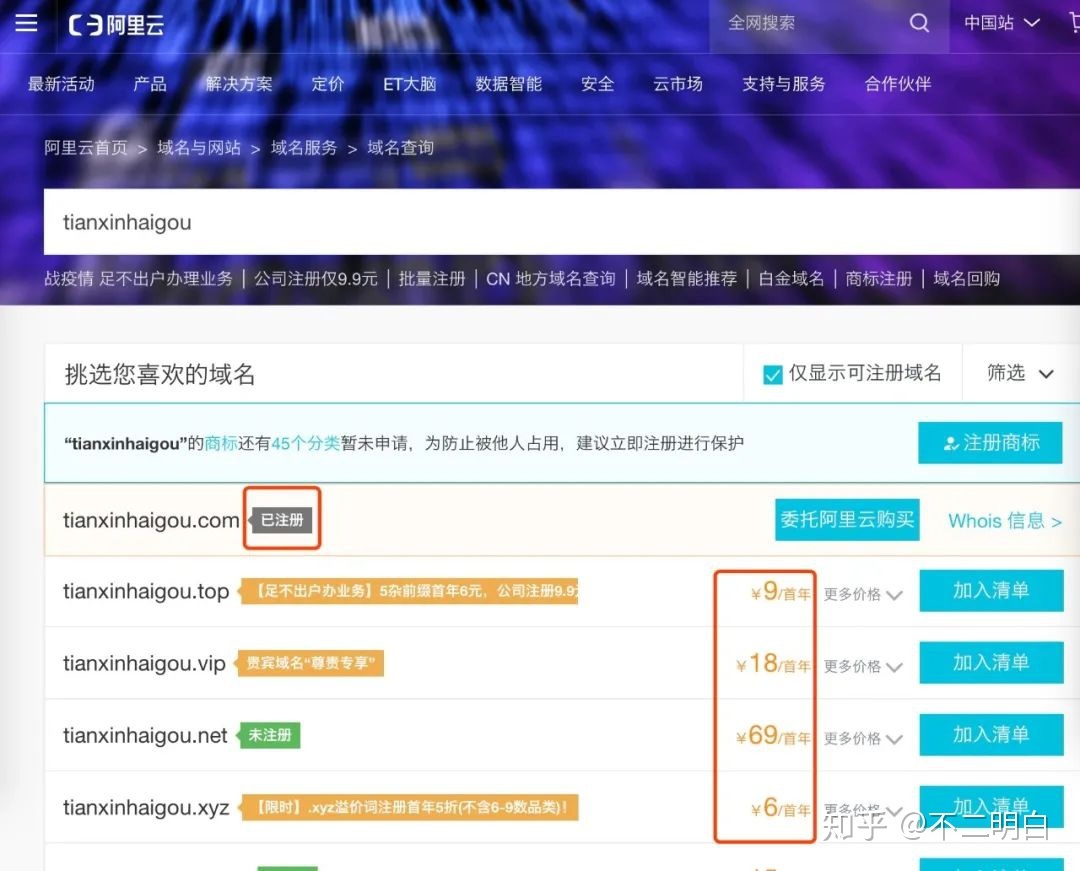Click the 已注册 status badge on tianxinhaigou.com
Screen dimensions: 1080x871
pyautogui.click(x=281, y=519)
